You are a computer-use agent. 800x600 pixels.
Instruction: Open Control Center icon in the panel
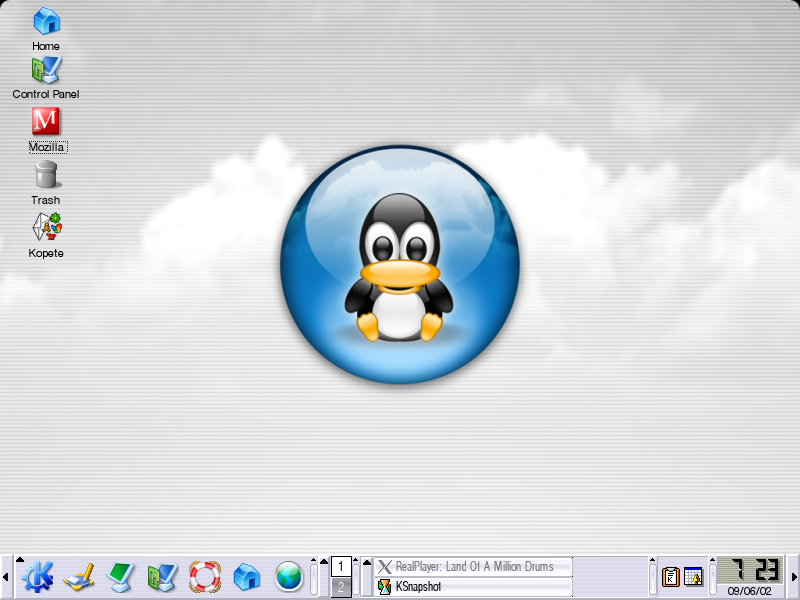162,577
